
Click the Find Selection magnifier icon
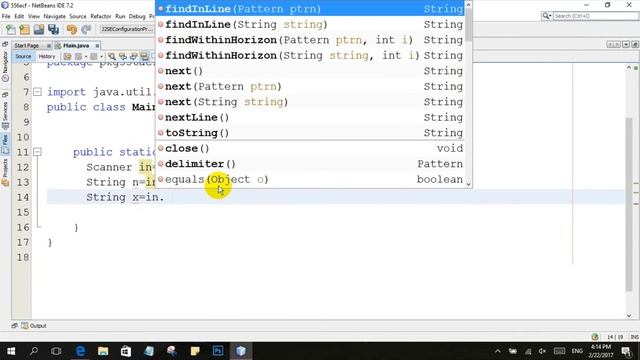click(x=111, y=56)
